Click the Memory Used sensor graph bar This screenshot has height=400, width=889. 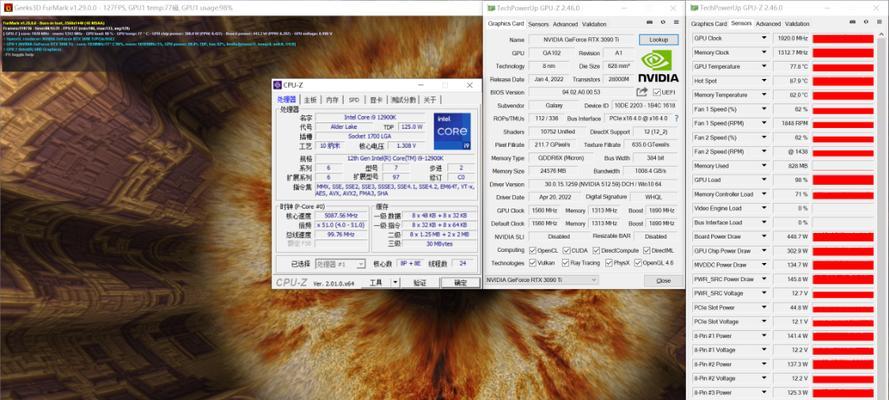click(843, 166)
